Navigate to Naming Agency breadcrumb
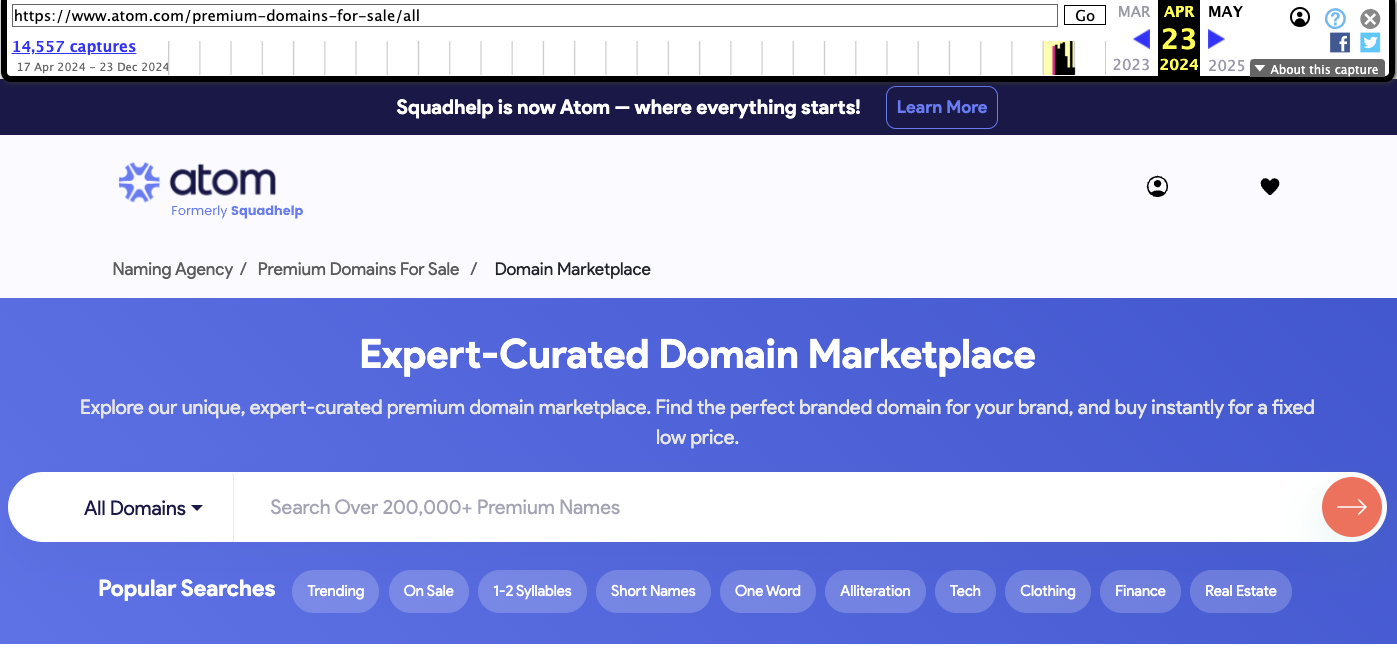 pyautogui.click(x=172, y=269)
